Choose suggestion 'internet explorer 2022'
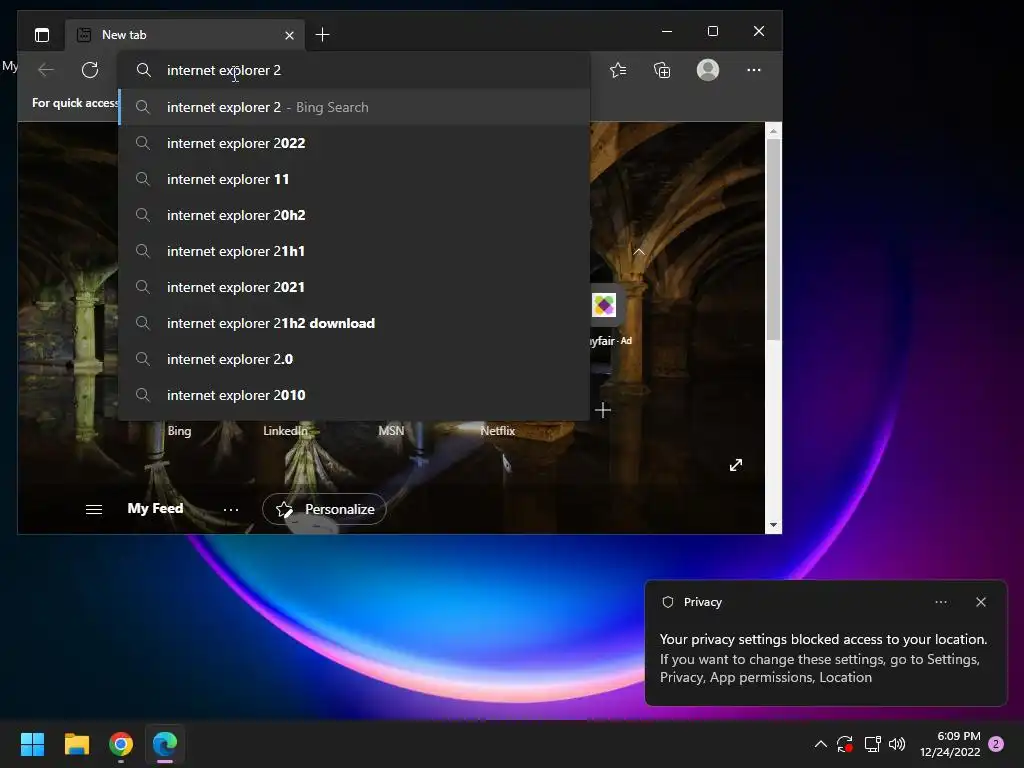1024x768 pixels. click(x=354, y=143)
